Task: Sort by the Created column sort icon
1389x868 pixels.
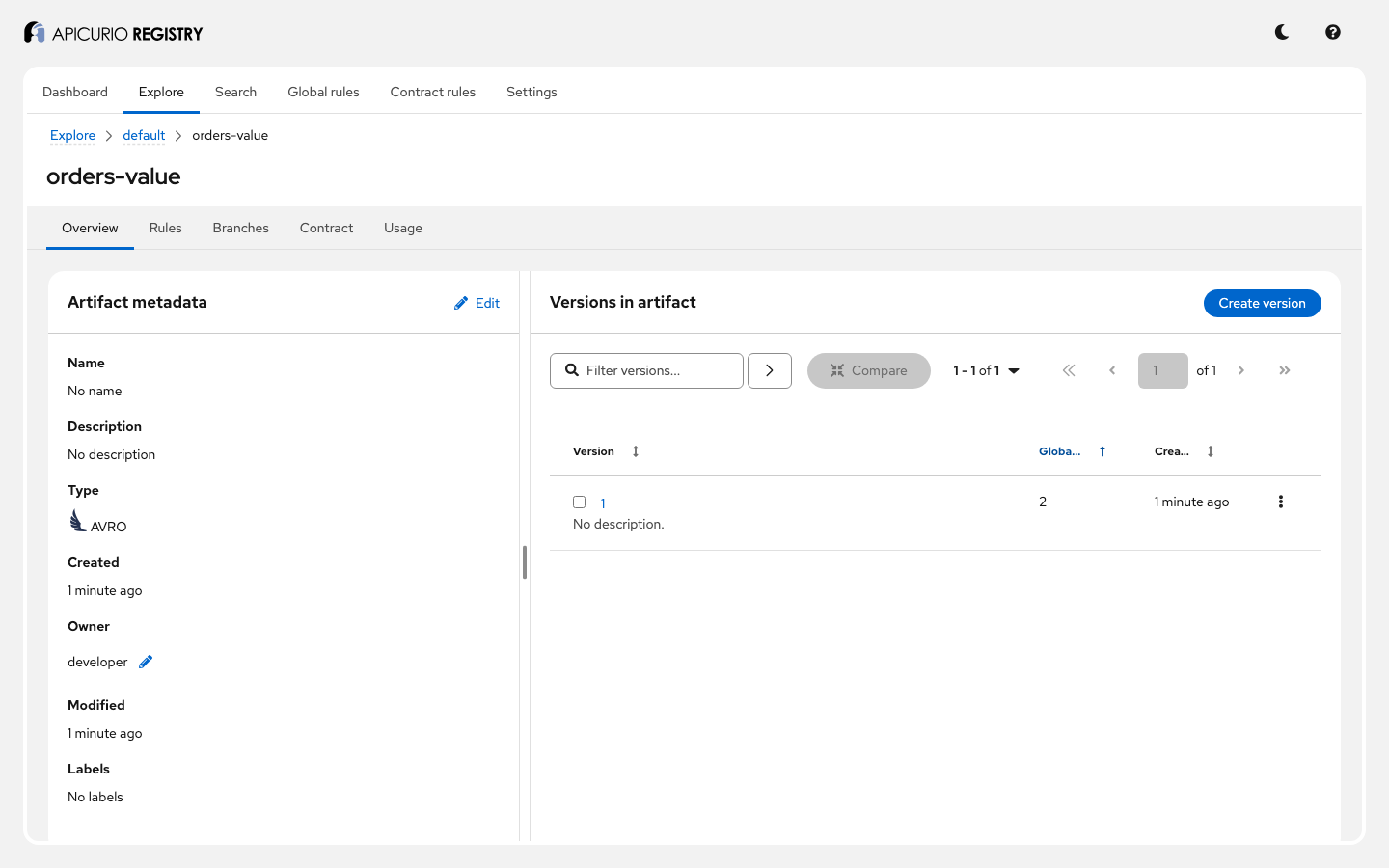Action: (1211, 451)
